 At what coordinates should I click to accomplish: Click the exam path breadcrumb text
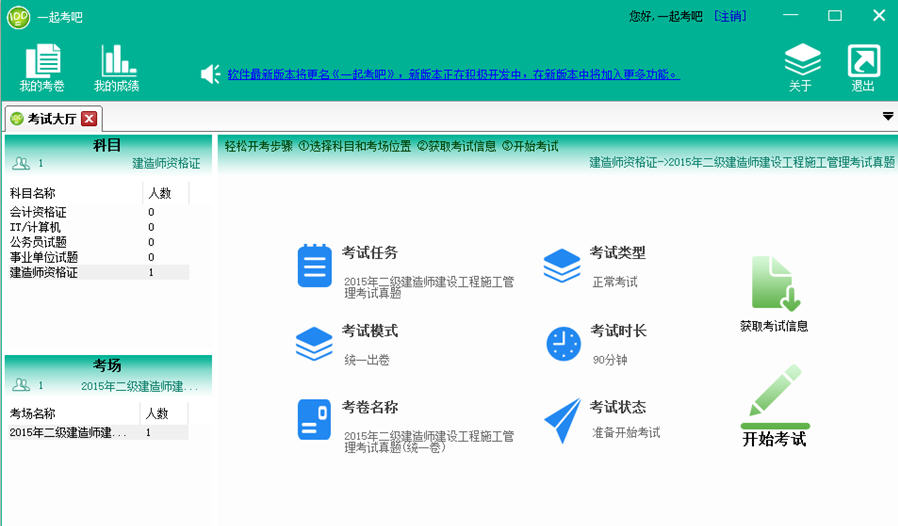(x=742, y=162)
